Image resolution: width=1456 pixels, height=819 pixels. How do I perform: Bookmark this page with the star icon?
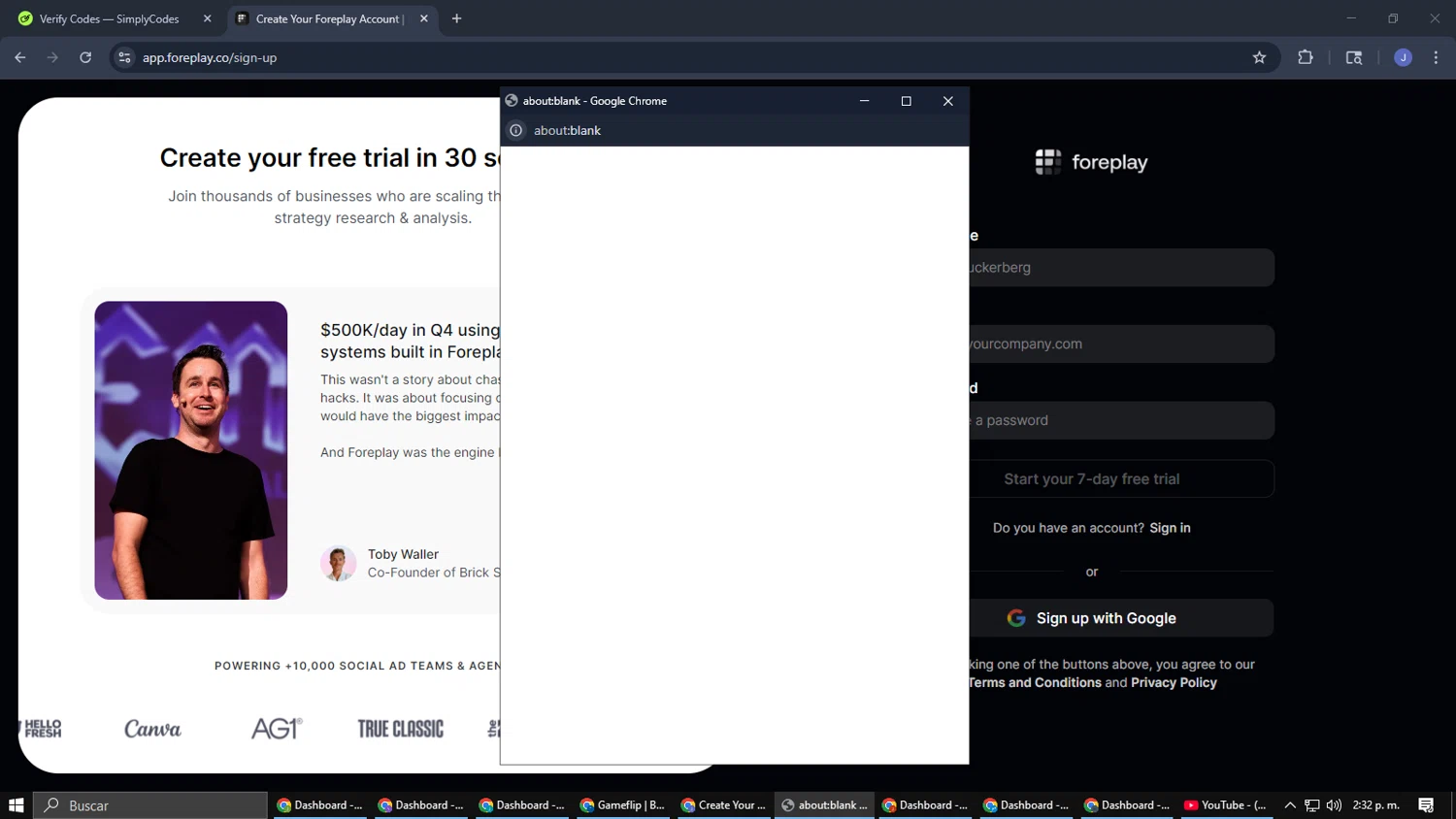(1259, 58)
